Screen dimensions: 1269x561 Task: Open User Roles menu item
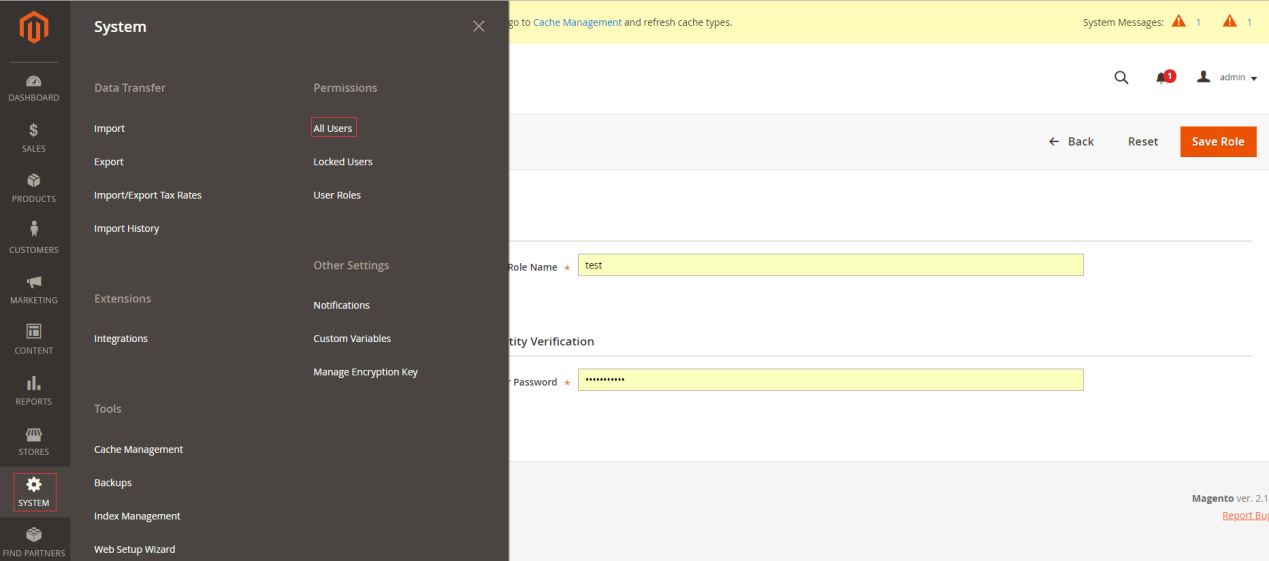337,195
